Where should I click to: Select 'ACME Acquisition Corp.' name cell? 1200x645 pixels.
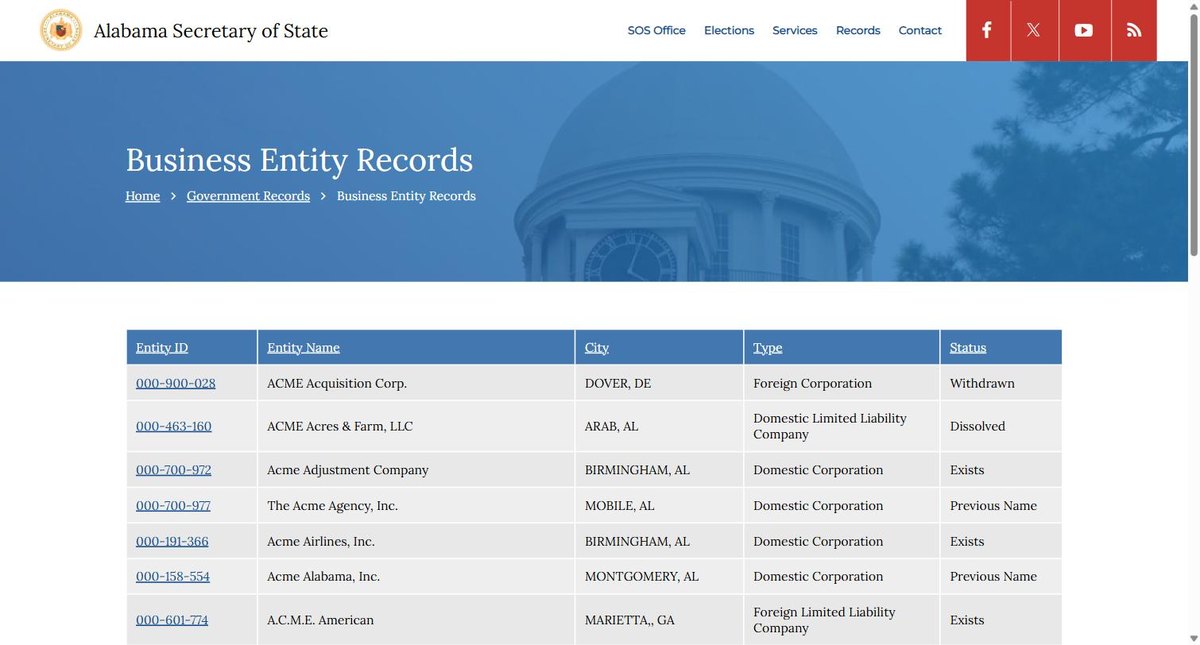pos(416,383)
